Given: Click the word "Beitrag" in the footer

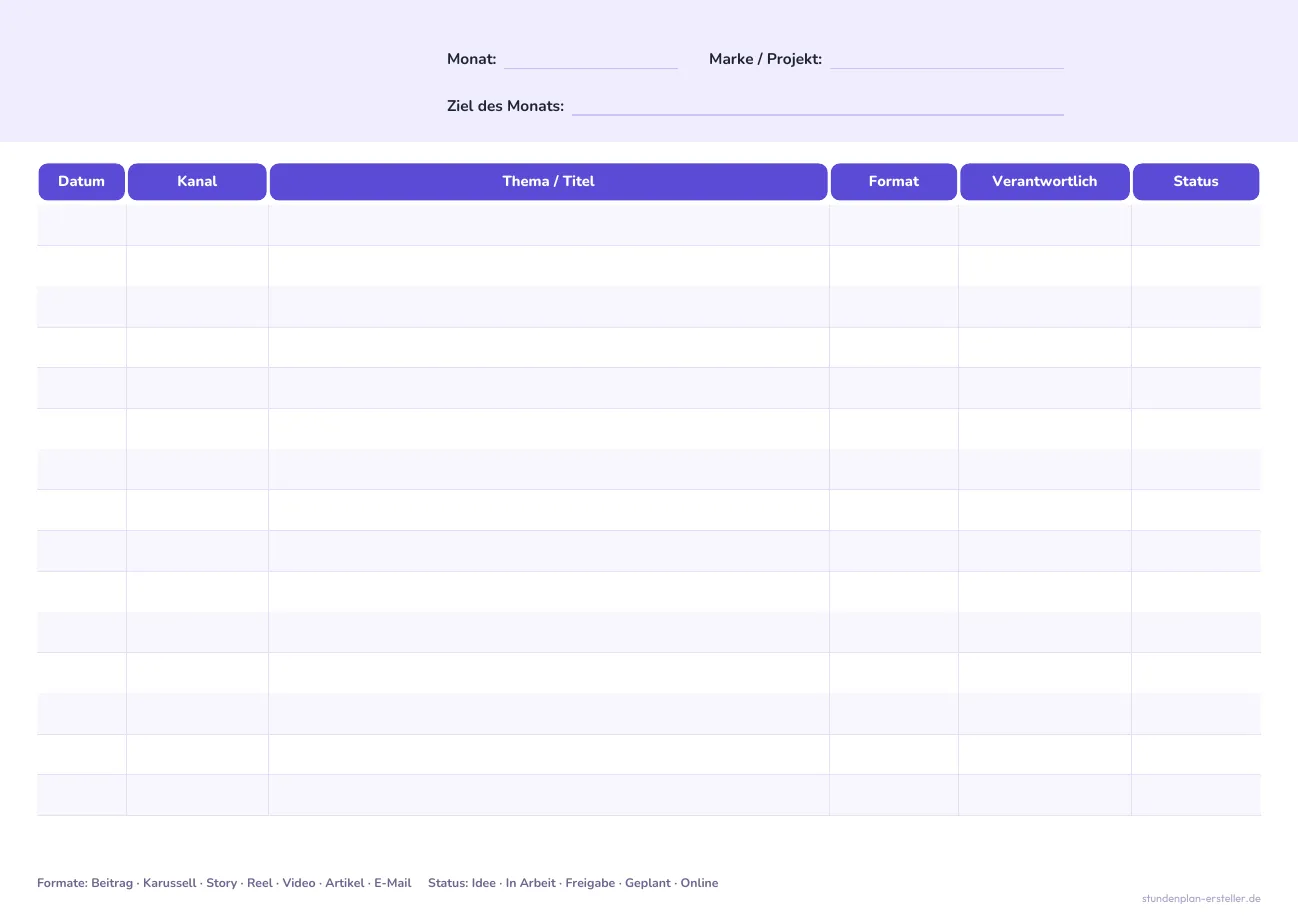Looking at the screenshot, I should pos(114,883).
